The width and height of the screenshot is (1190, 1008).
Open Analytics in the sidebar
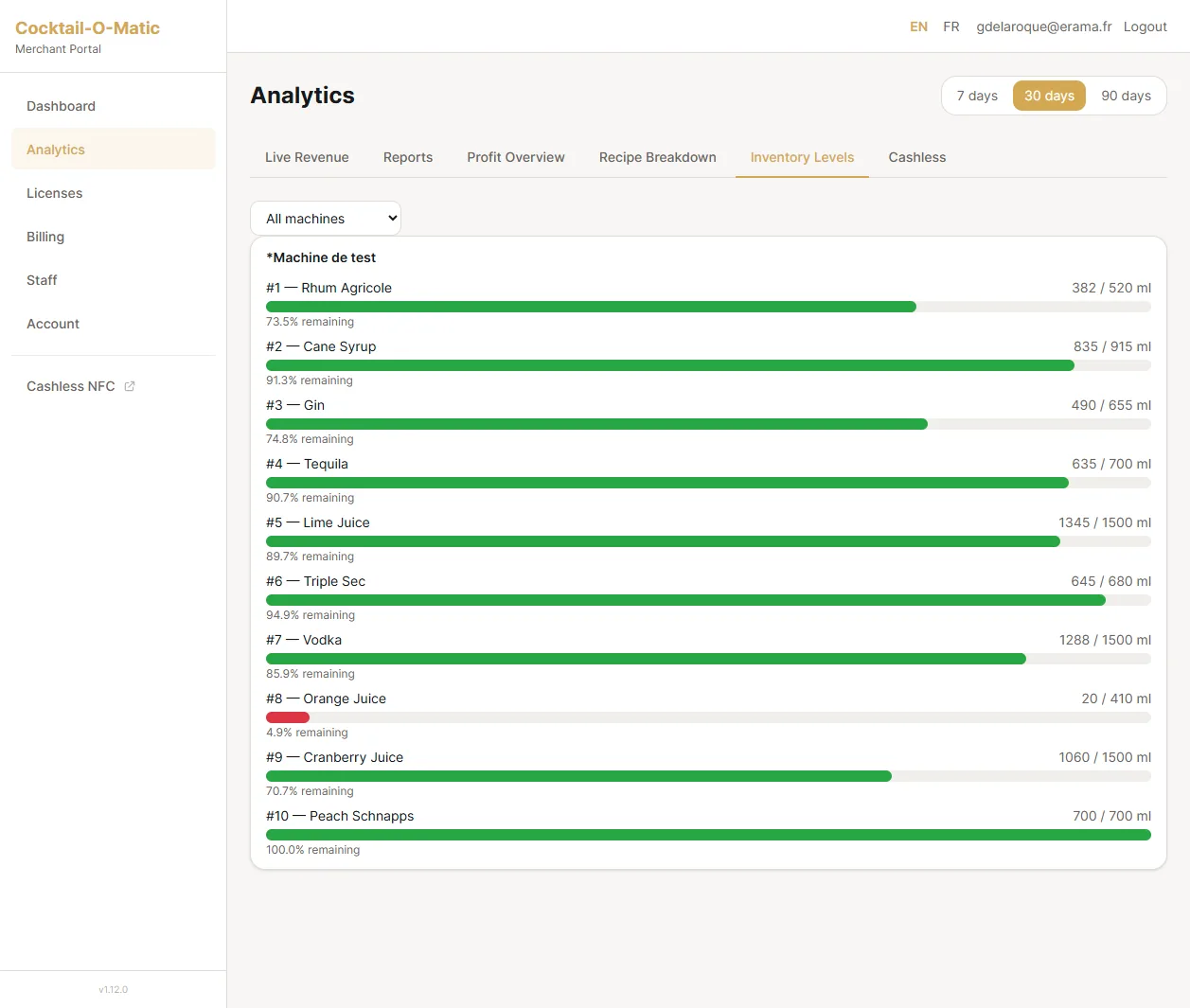tap(114, 150)
